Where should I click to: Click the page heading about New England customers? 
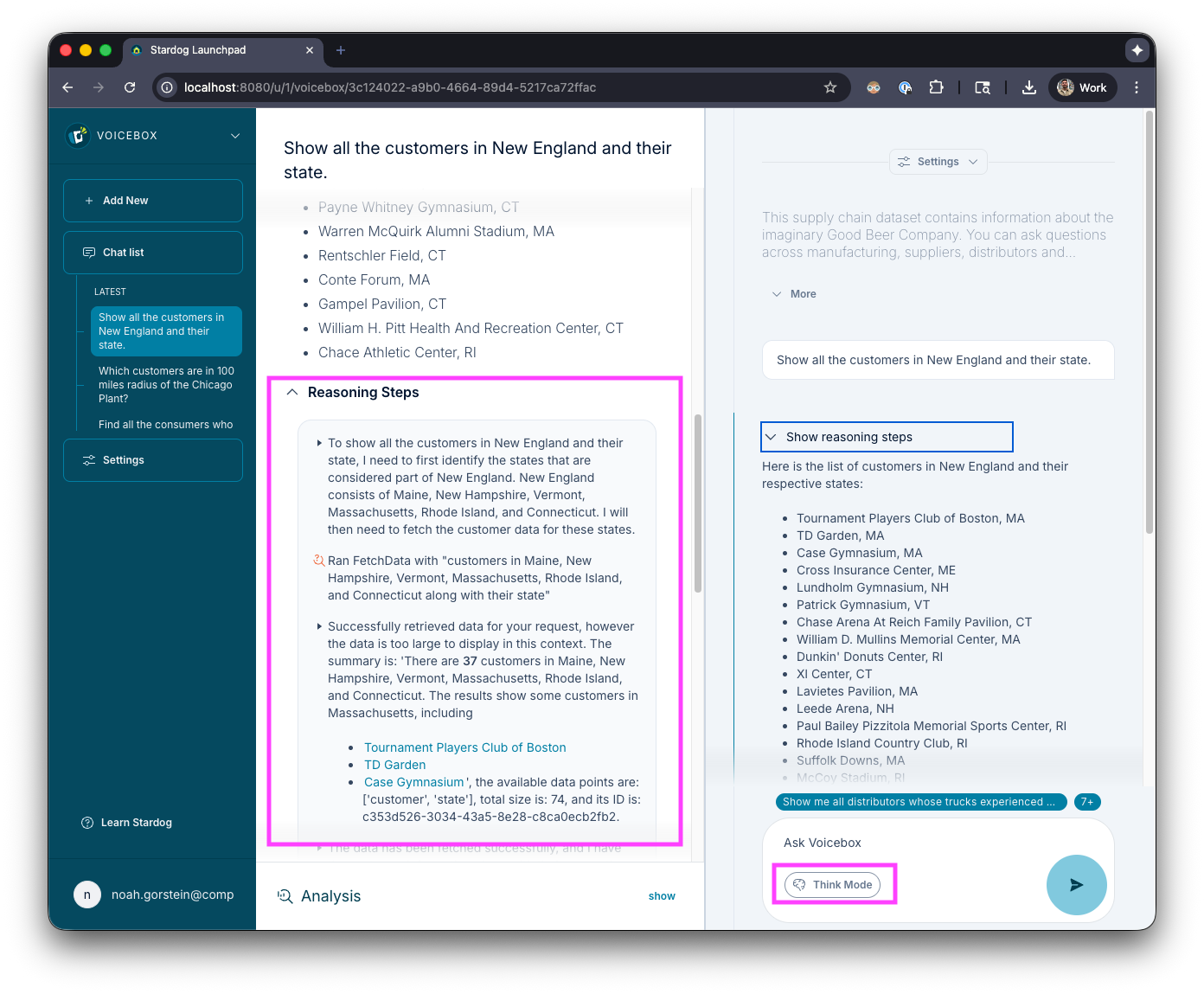point(477,160)
